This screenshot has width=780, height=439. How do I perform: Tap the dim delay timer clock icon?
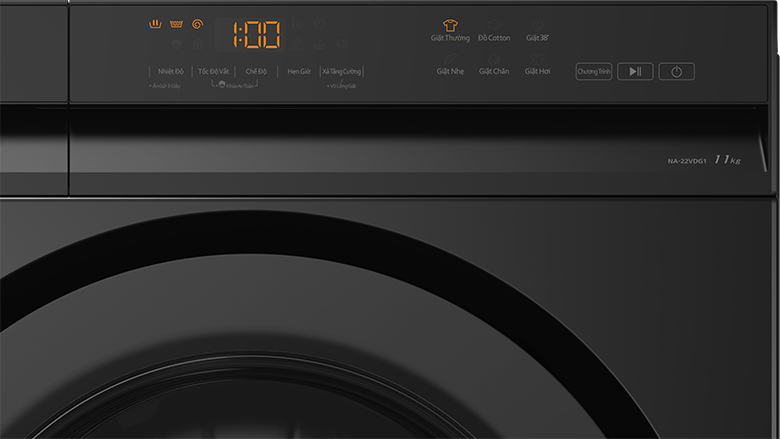pos(319,24)
